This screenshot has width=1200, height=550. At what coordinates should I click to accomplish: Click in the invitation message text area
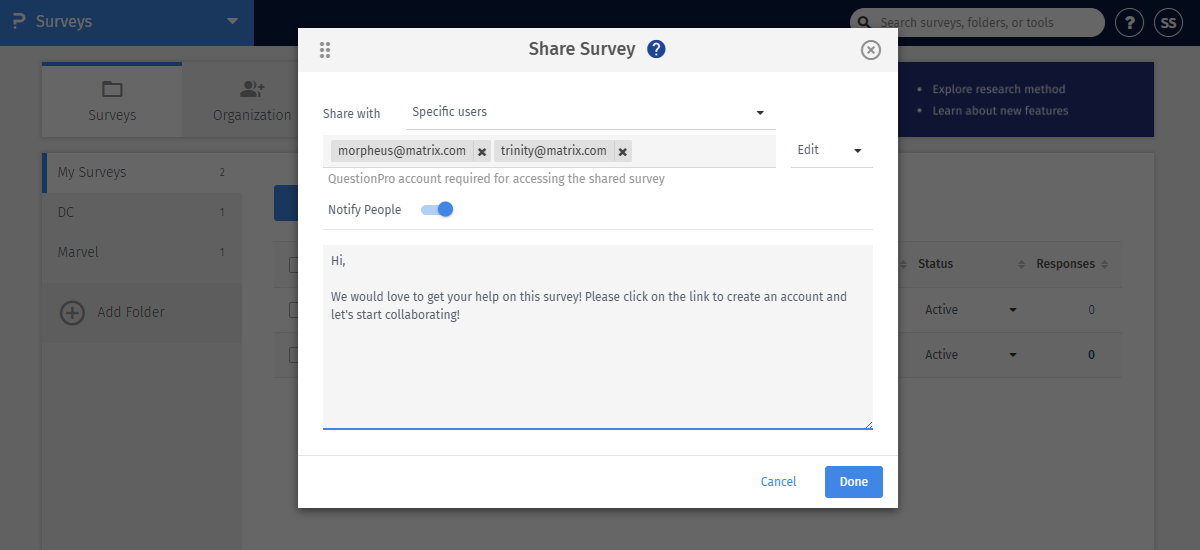tap(598, 337)
